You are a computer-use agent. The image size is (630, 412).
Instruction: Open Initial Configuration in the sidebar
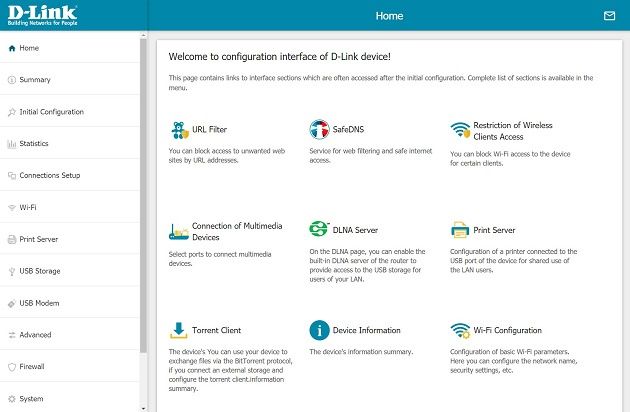pos(70,112)
